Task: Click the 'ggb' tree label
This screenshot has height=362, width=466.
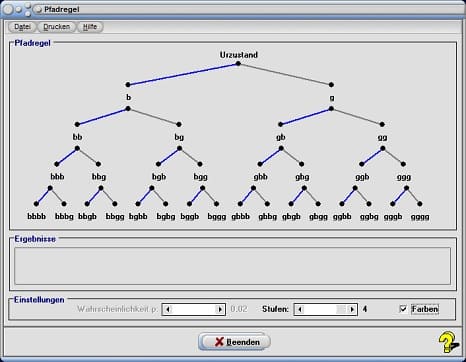Action: [x=362, y=177]
